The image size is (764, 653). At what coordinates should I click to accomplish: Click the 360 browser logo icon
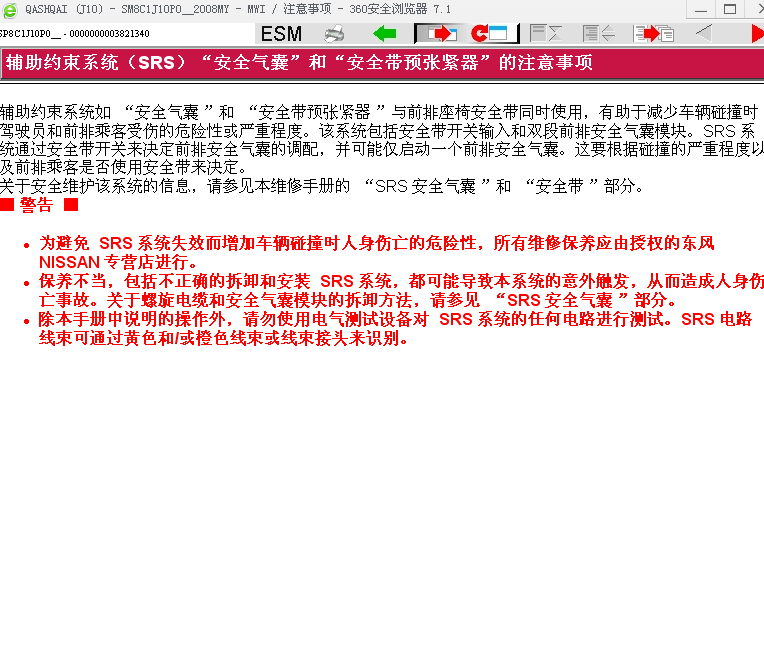click(x=10, y=10)
